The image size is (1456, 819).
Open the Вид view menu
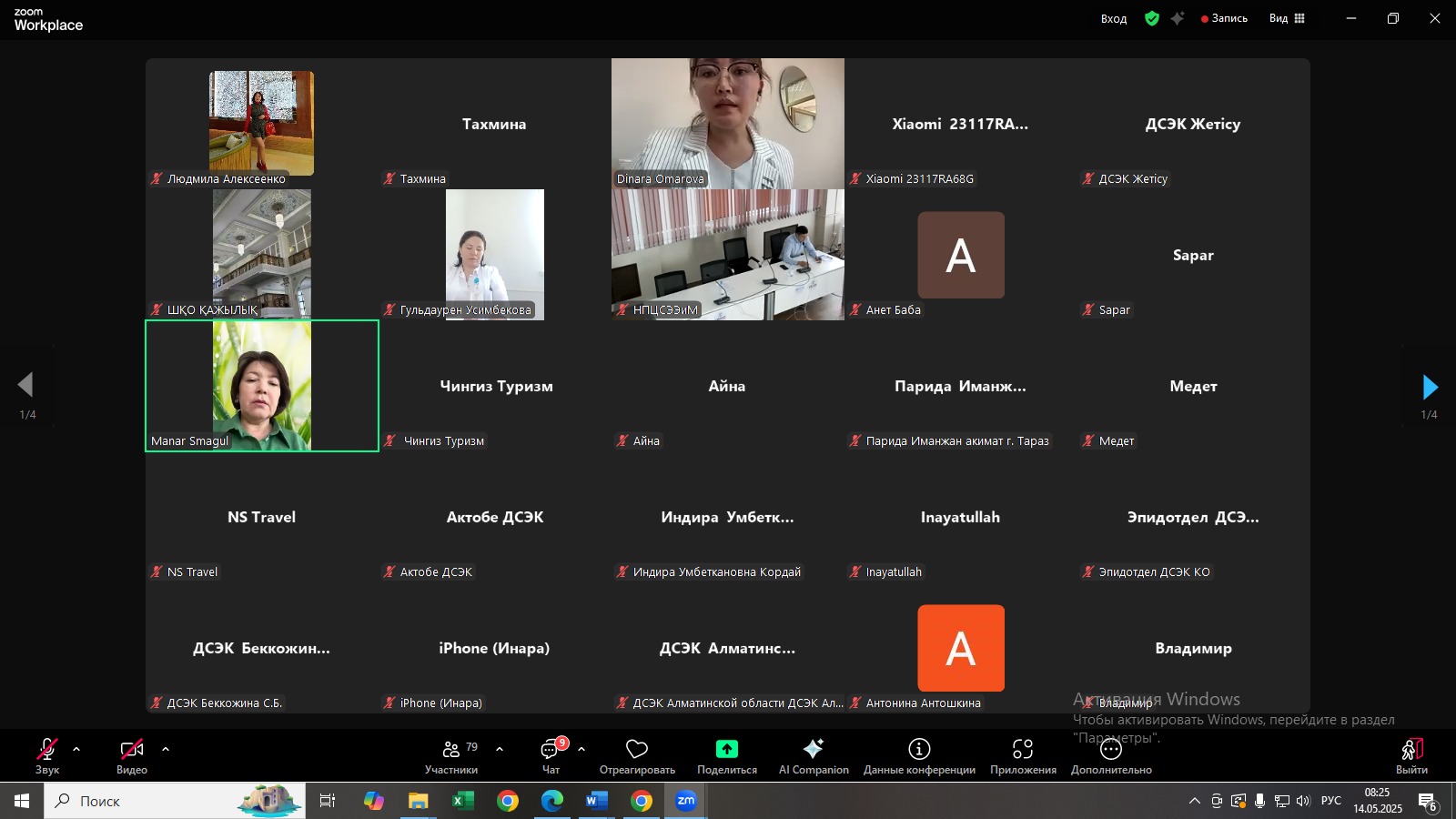pyautogui.click(x=1287, y=18)
